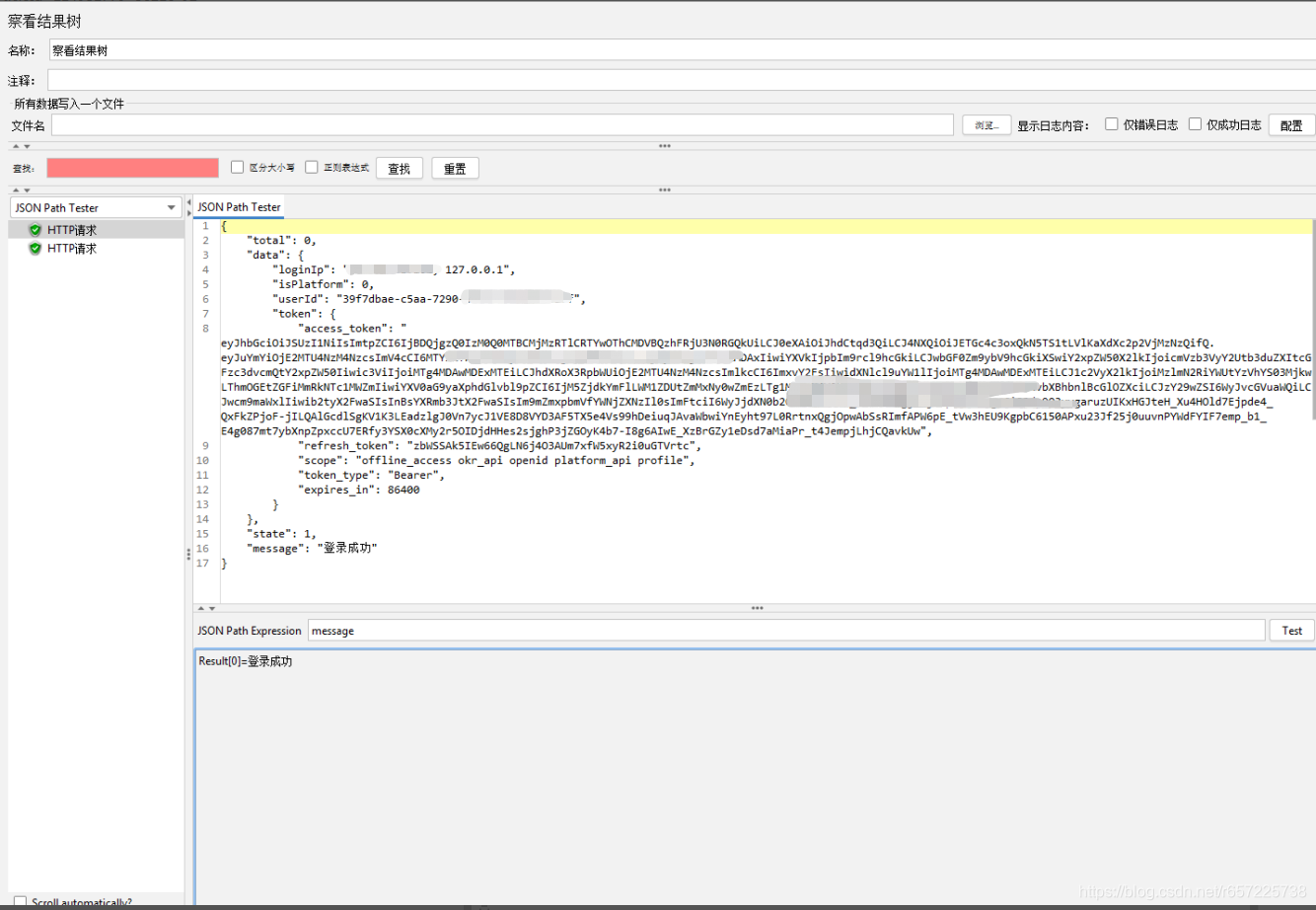Click the "token_type": "Bearer" line
Viewport: 1316px width, 910px height.
371,476
